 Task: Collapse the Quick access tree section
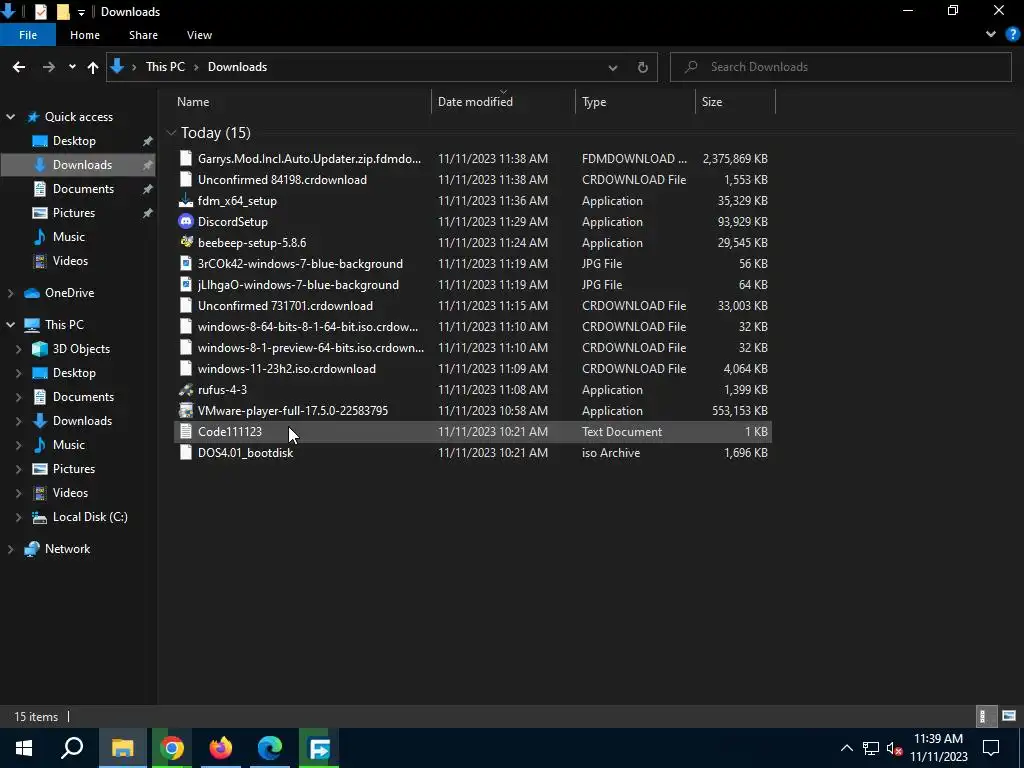click(x=10, y=117)
